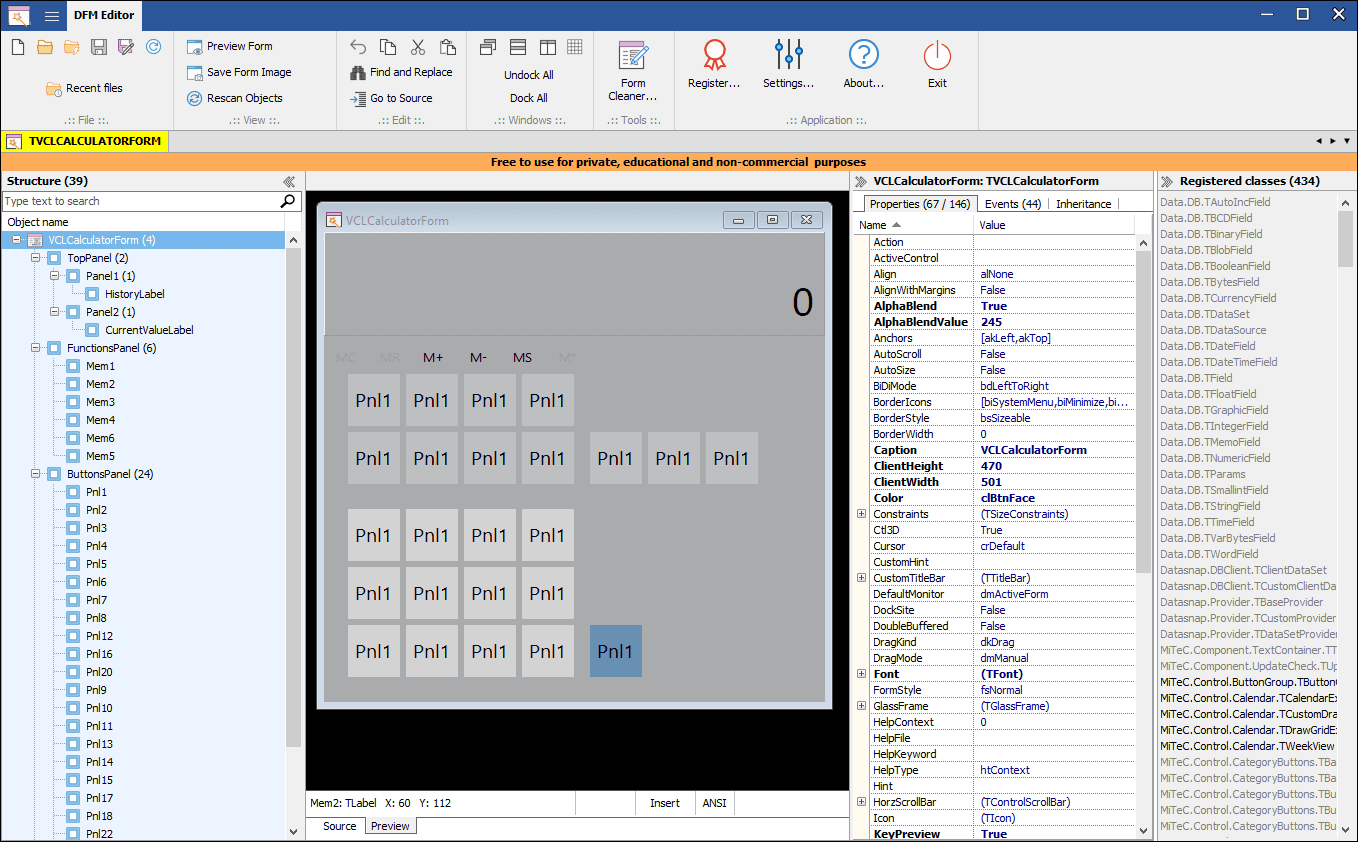Click the grid windows layout icon

tap(575, 47)
